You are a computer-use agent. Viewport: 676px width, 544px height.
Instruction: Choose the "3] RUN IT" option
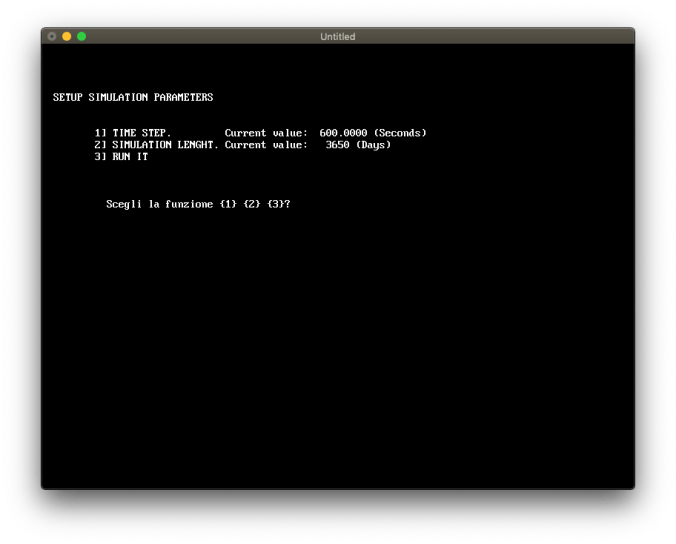click(x=121, y=157)
